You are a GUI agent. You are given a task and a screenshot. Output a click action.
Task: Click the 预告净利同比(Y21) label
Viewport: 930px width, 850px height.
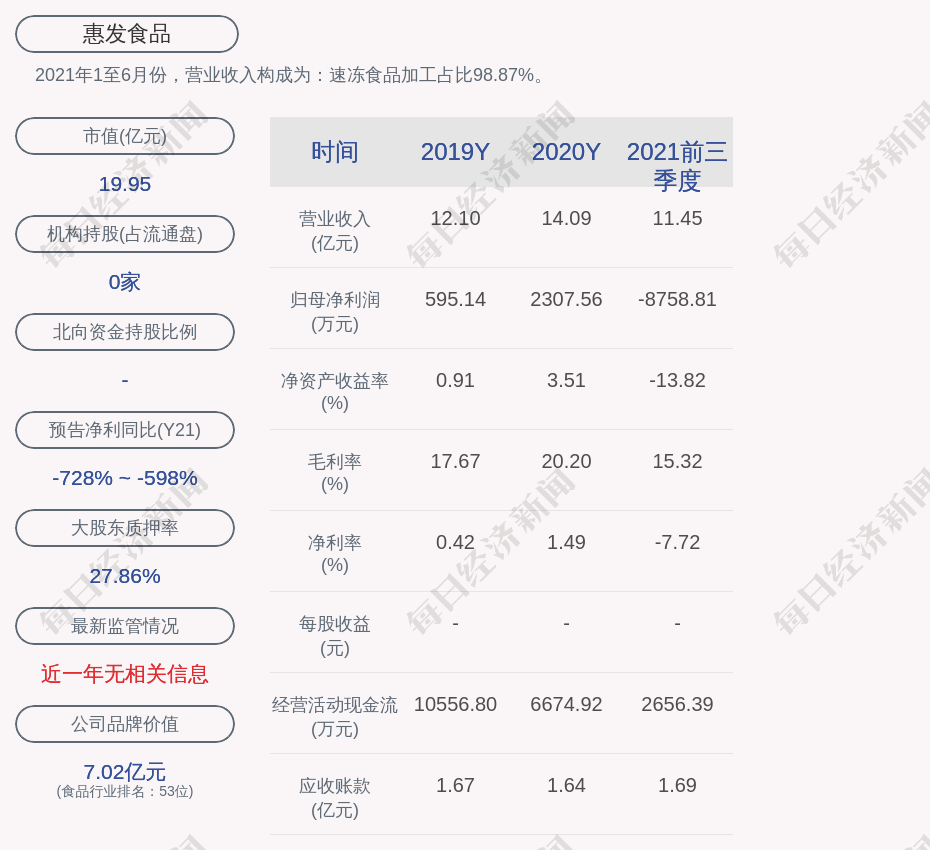(125, 430)
